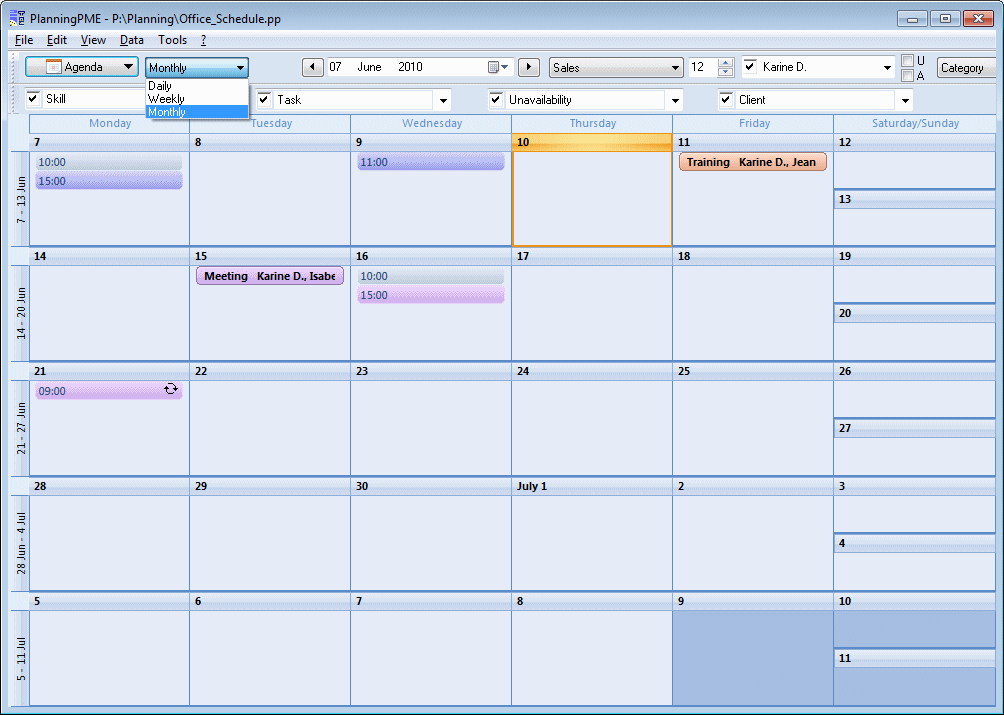The image size is (1004, 715).
Task: Click the 14 - 20 Jun week label
Action: [20, 313]
